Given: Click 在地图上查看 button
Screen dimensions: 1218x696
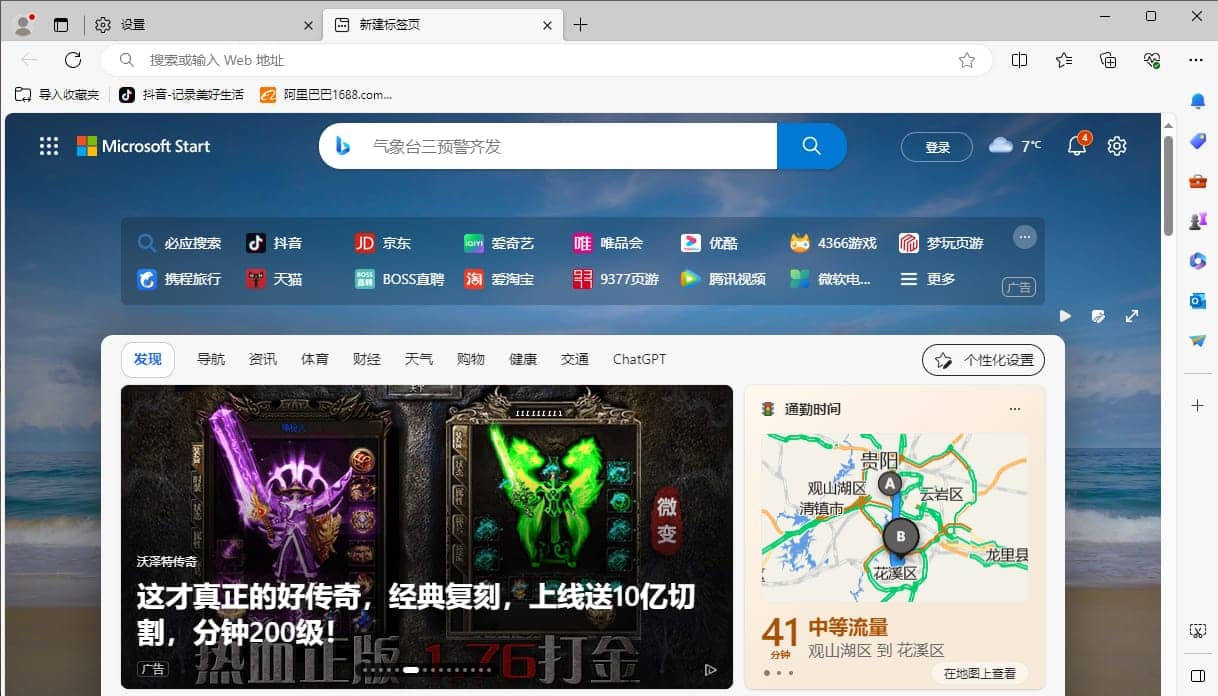Looking at the screenshot, I should (x=980, y=673).
